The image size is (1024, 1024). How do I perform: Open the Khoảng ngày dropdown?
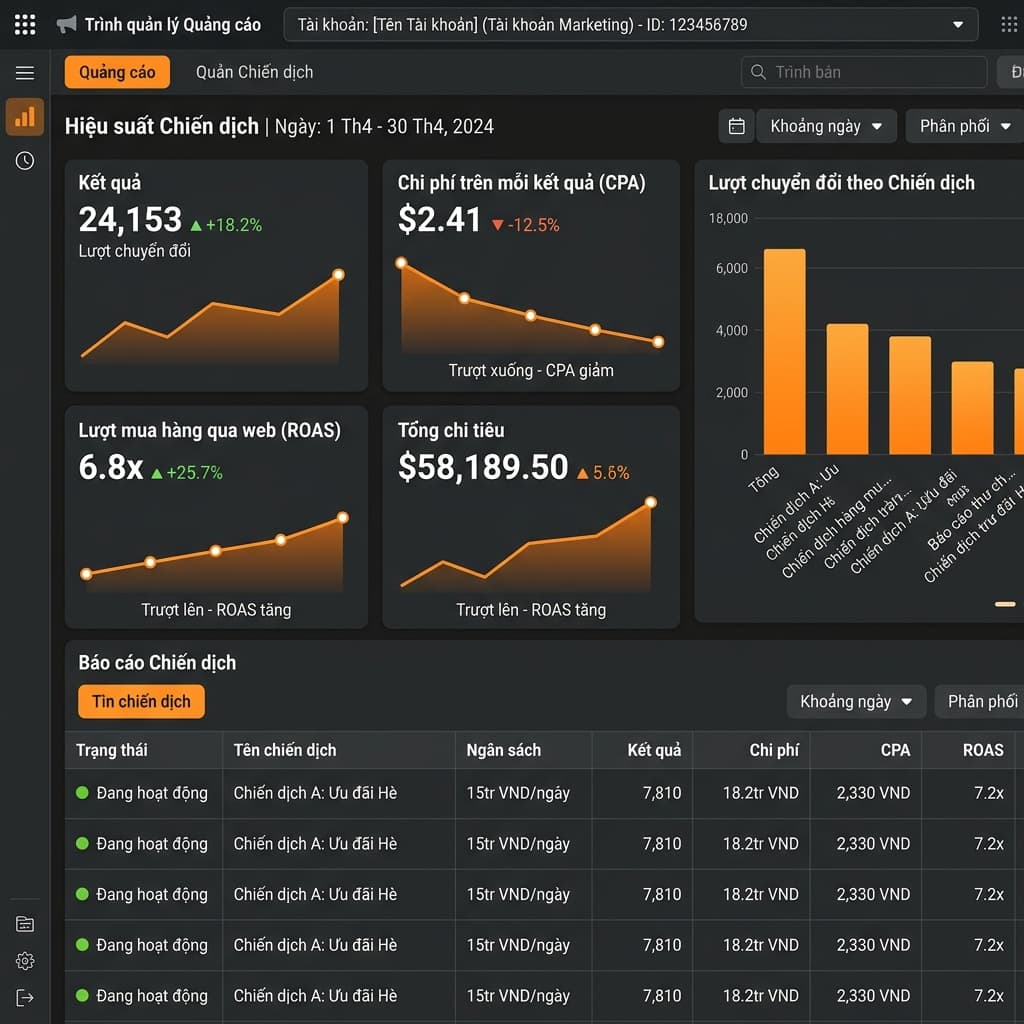(x=826, y=126)
